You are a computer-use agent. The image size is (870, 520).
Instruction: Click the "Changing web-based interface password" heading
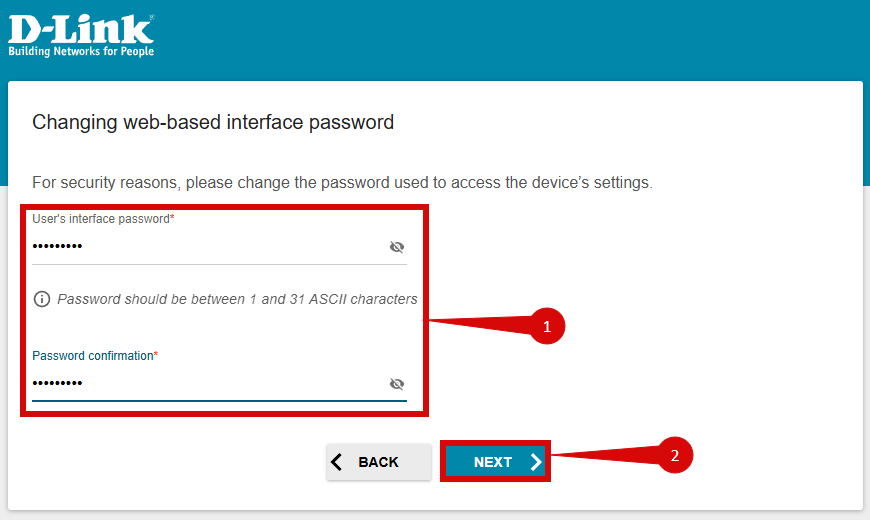(x=213, y=123)
